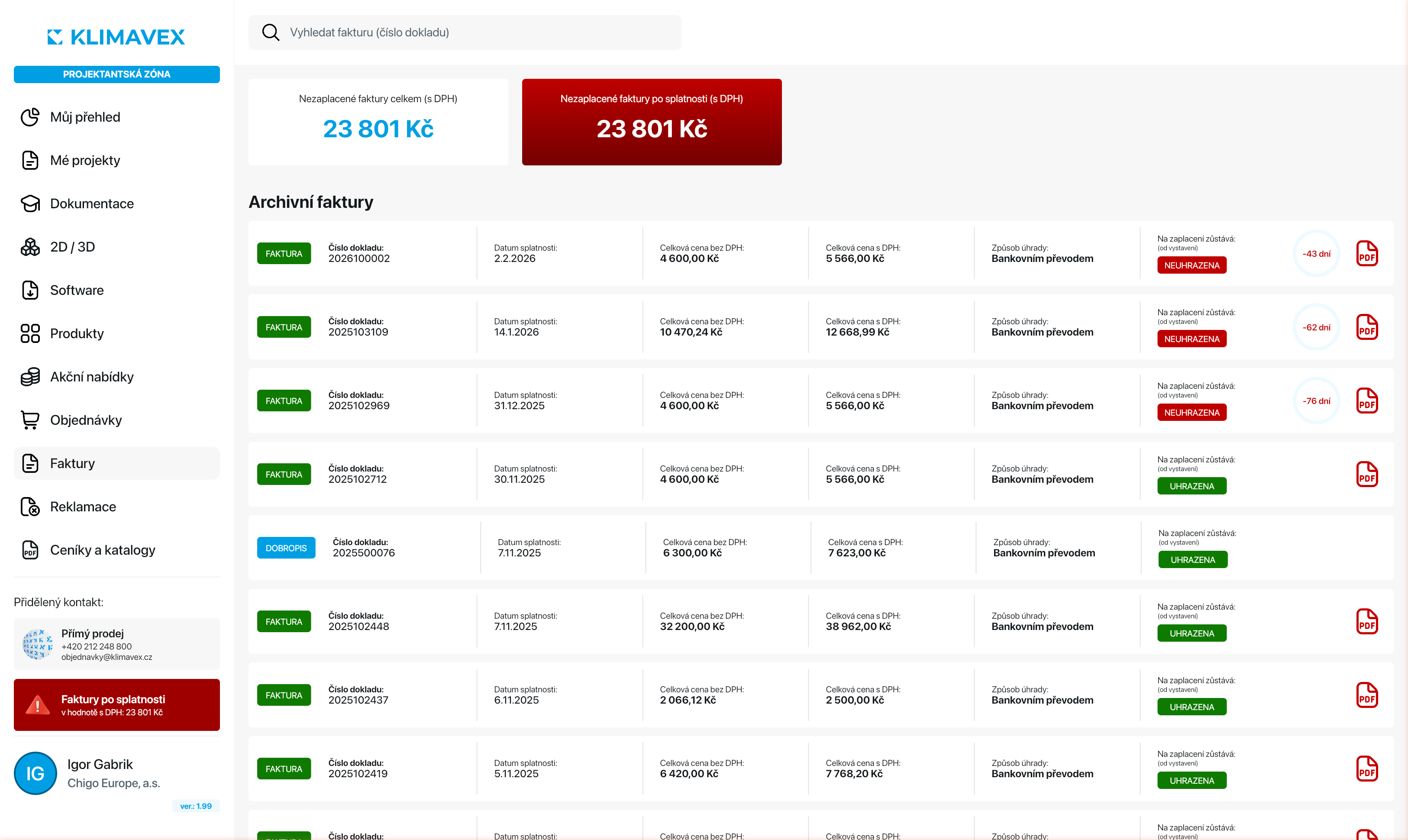The width and height of the screenshot is (1408, 840).
Task: Click NEUHRAZENA status of invoice 2026100002
Action: [x=1192, y=265]
